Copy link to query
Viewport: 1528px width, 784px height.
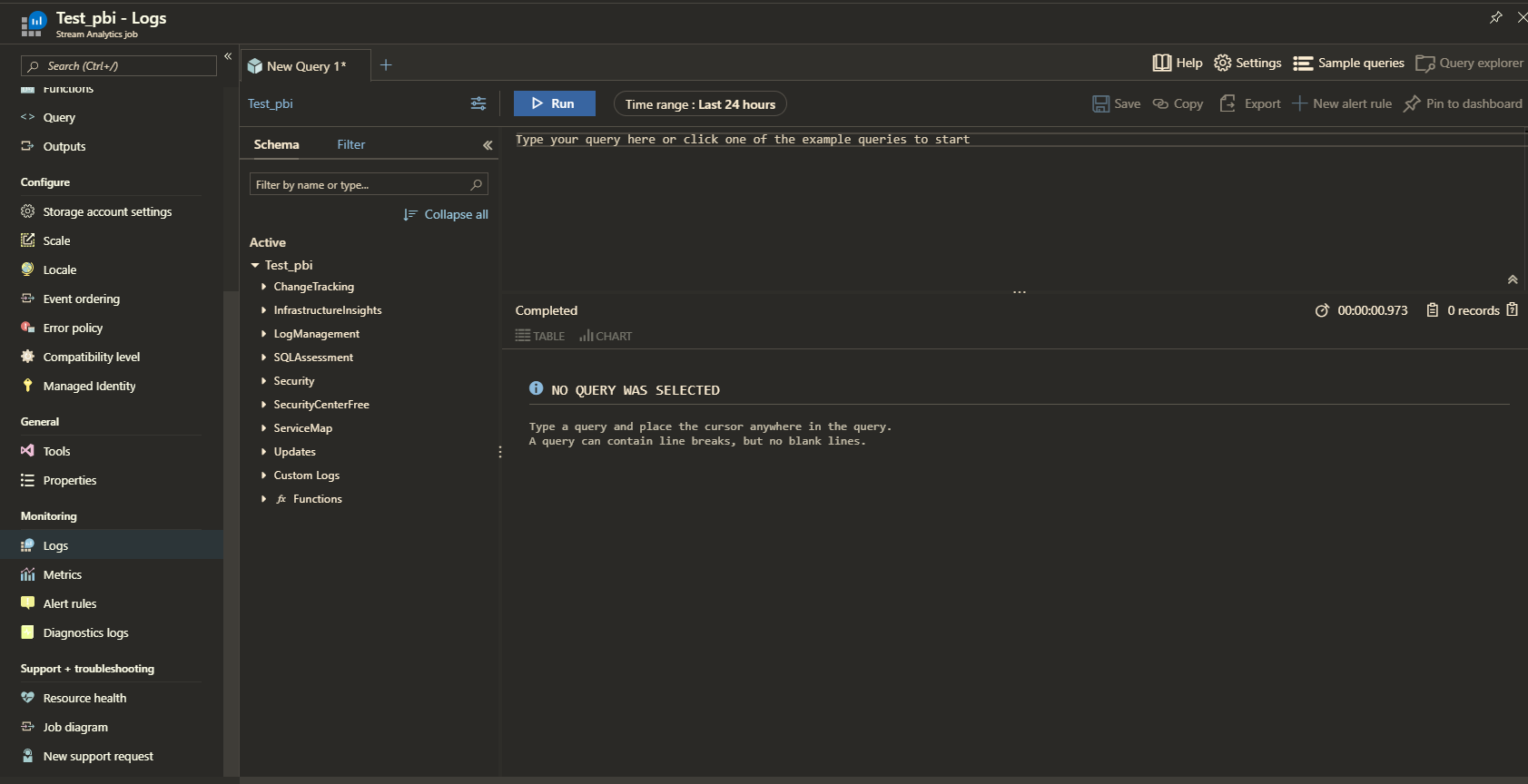tap(1178, 103)
